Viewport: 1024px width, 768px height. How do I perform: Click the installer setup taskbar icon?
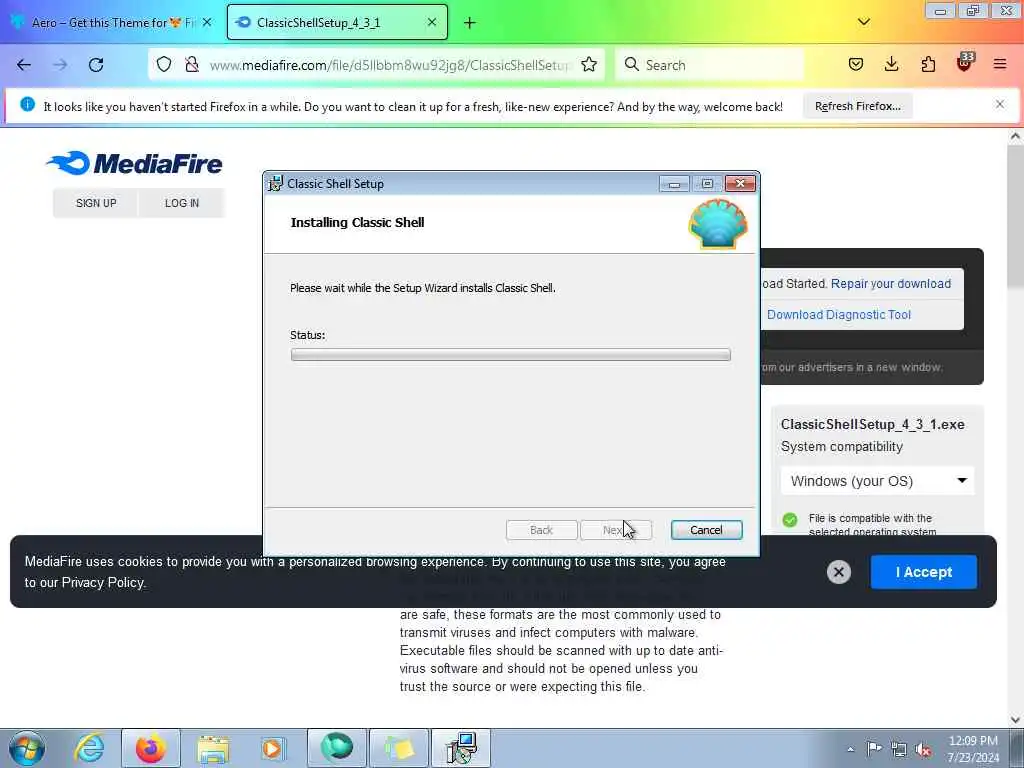point(461,748)
